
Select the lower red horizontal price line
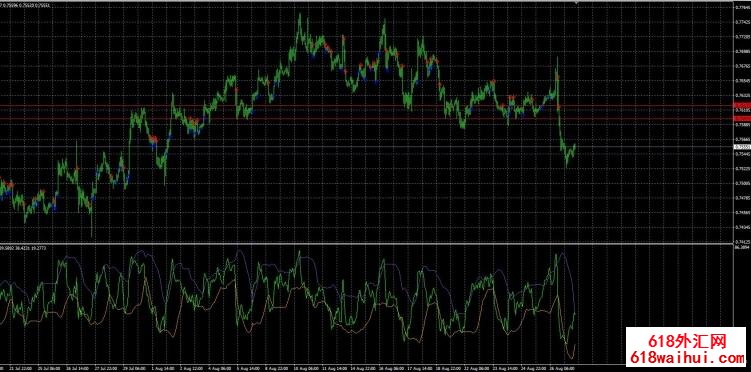coord(366,118)
